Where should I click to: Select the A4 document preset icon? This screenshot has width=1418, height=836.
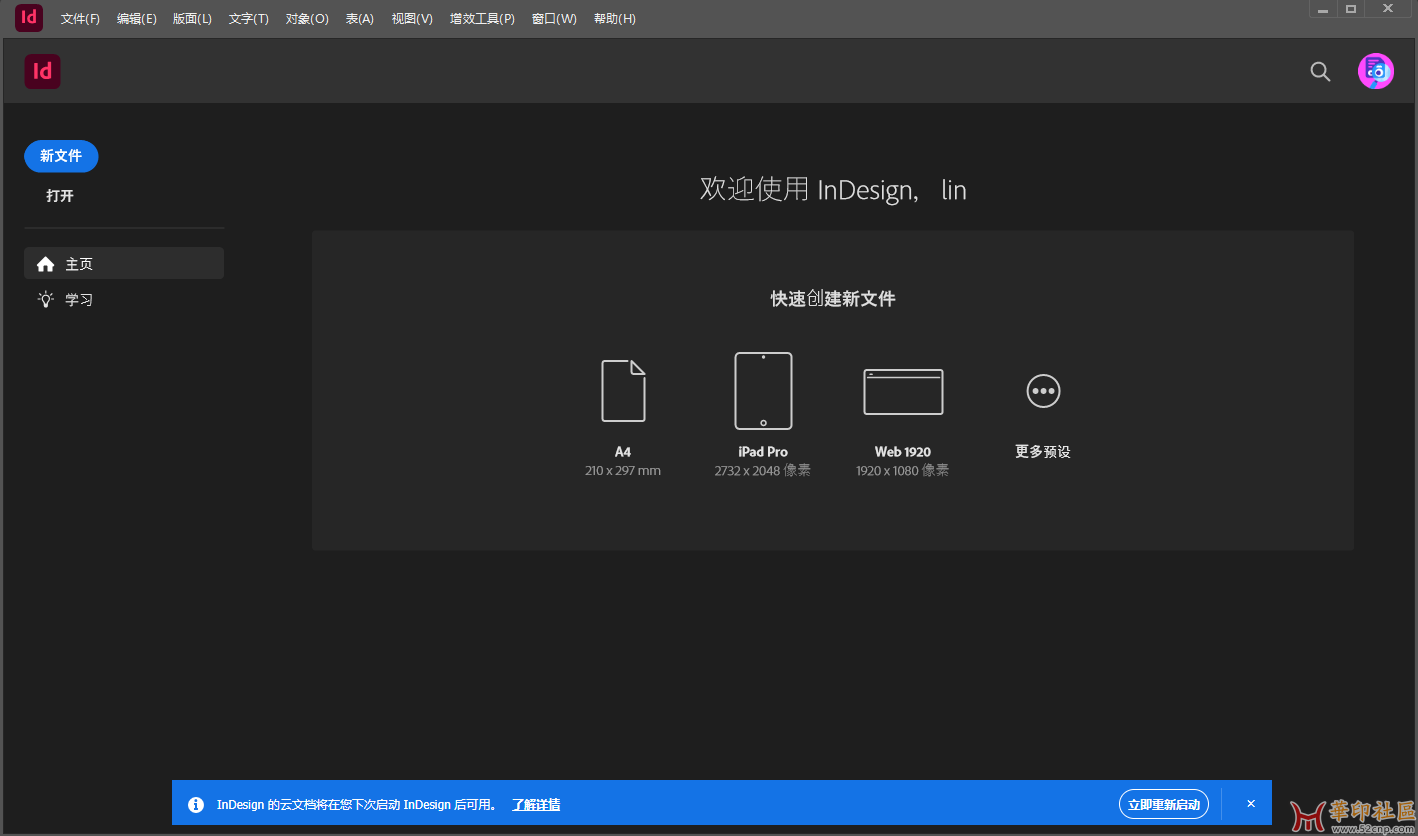pyautogui.click(x=623, y=391)
